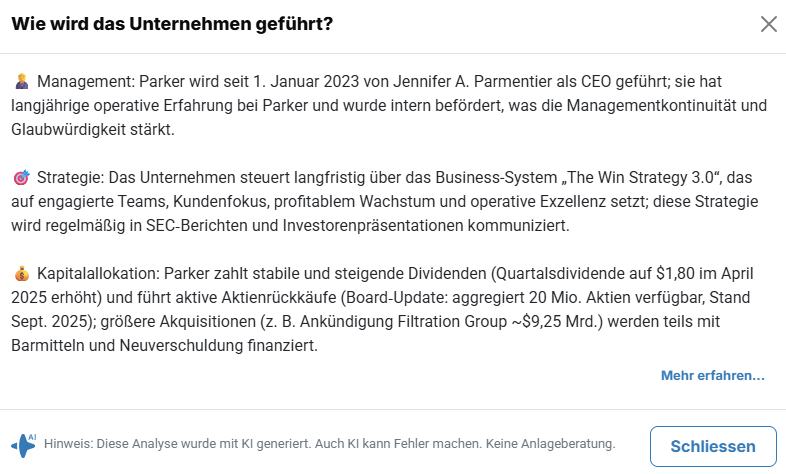
Task: Click the "Hinweis:" word in the footer
Action: coord(68,443)
